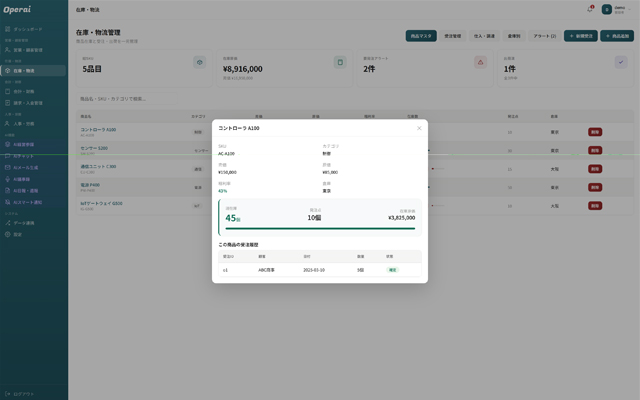640x400 pixels.
Task: Open 営業・顧客管理 in sidebar
Action: 27,50
